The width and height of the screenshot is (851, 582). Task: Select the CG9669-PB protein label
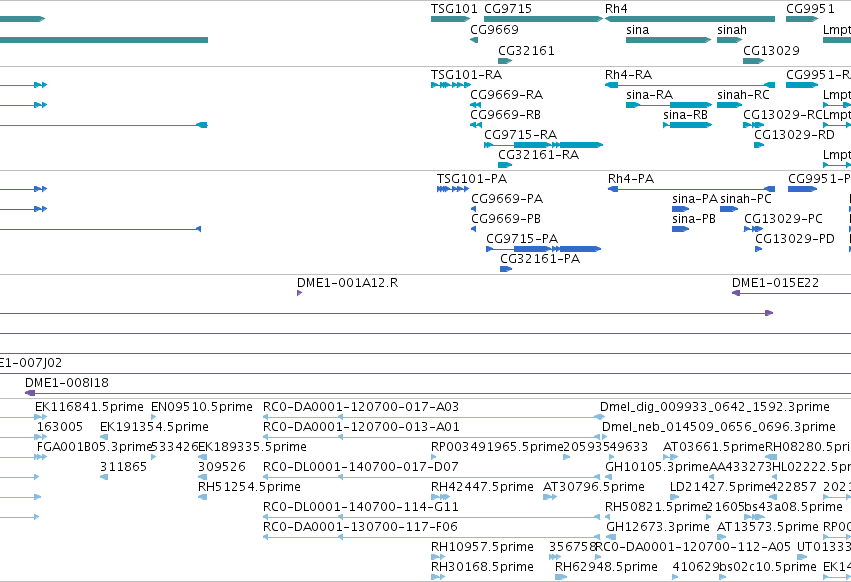coord(506,219)
